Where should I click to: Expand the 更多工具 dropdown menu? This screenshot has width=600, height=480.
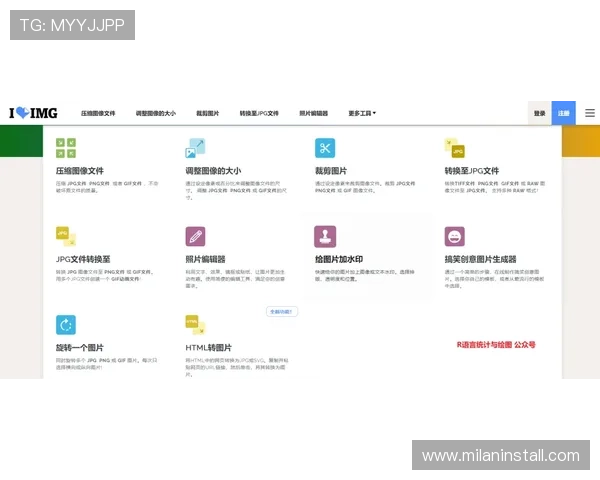(x=362, y=113)
